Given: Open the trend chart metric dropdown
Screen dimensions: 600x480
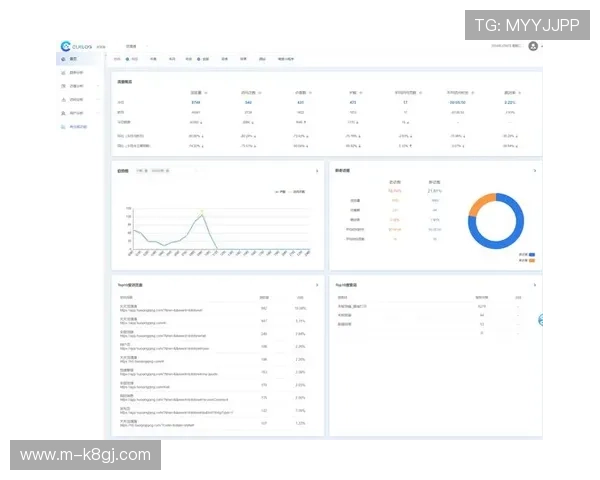Looking at the screenshot, I should (142, 171).
